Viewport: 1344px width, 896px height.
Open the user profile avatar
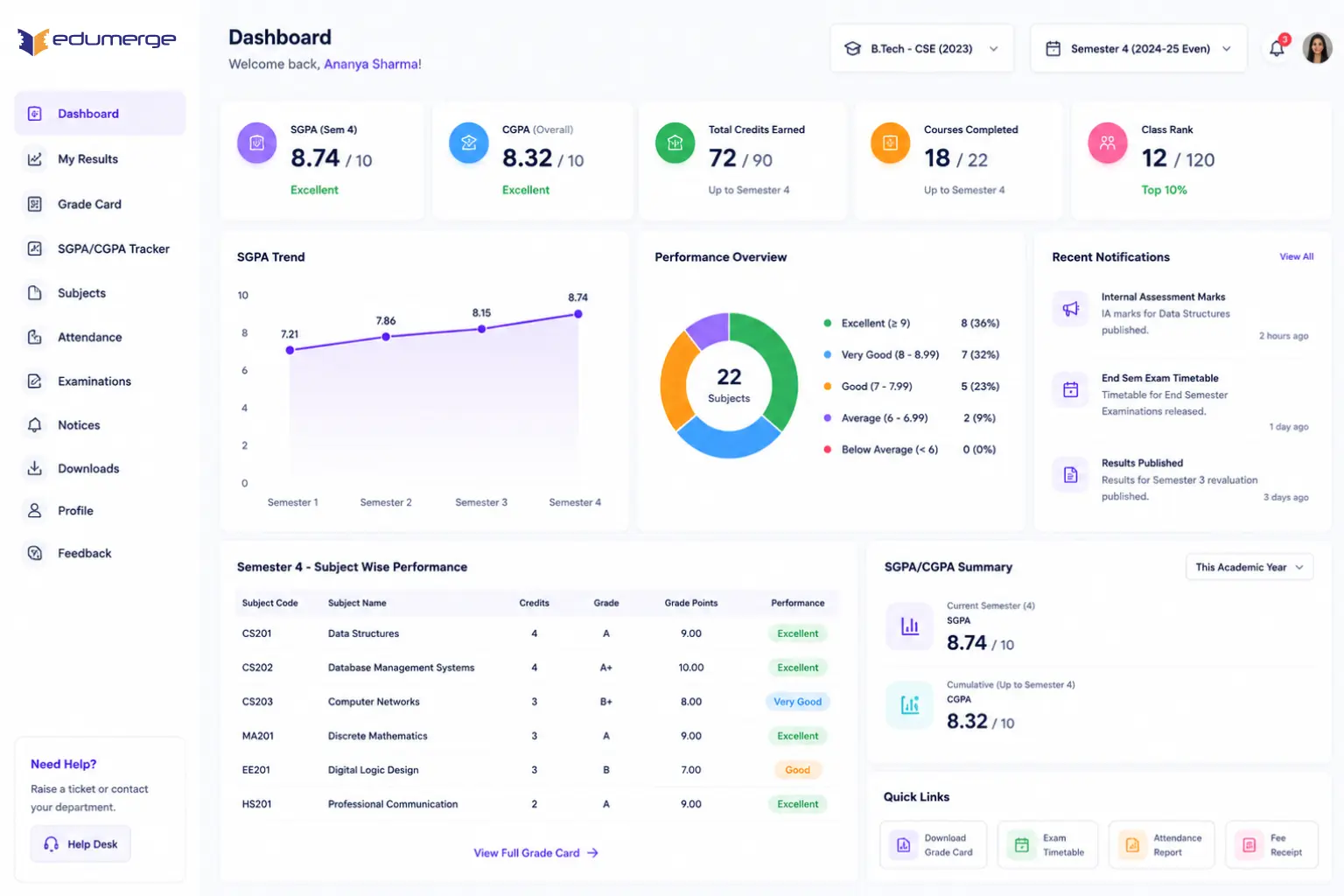pyautogui.click(x=1317, y=48)
